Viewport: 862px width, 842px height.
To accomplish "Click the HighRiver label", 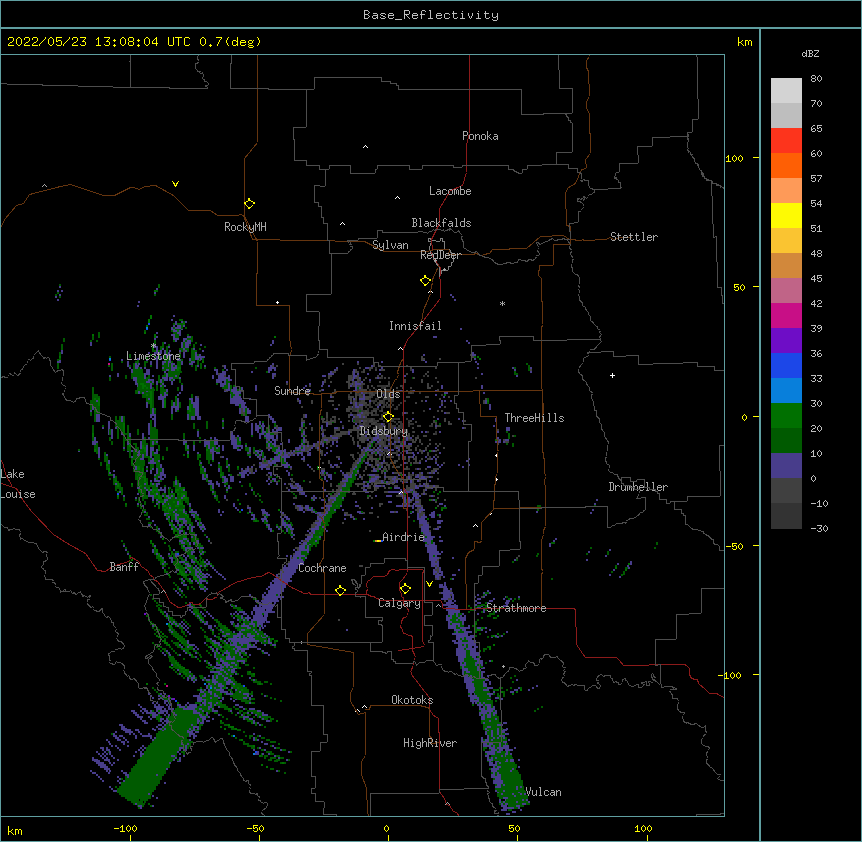I will point(430,743).
